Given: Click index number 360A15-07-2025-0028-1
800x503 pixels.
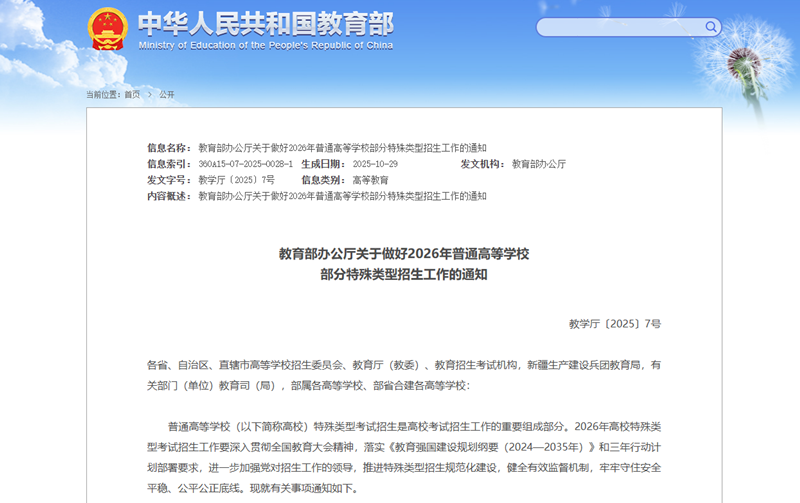Looking at the screenshot, I should 245,164.
